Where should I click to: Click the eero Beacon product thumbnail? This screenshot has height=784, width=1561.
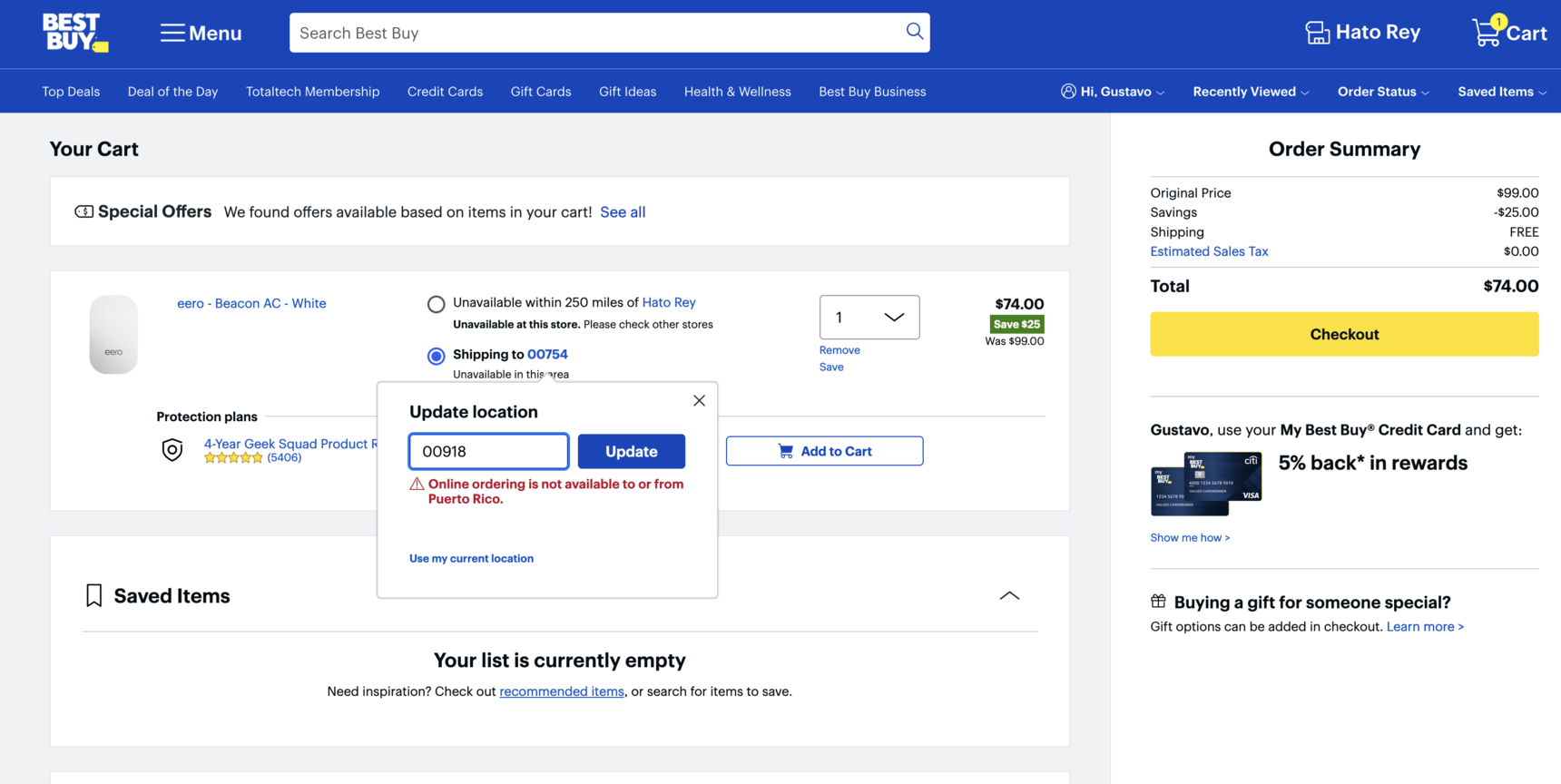tap(113, 334)
